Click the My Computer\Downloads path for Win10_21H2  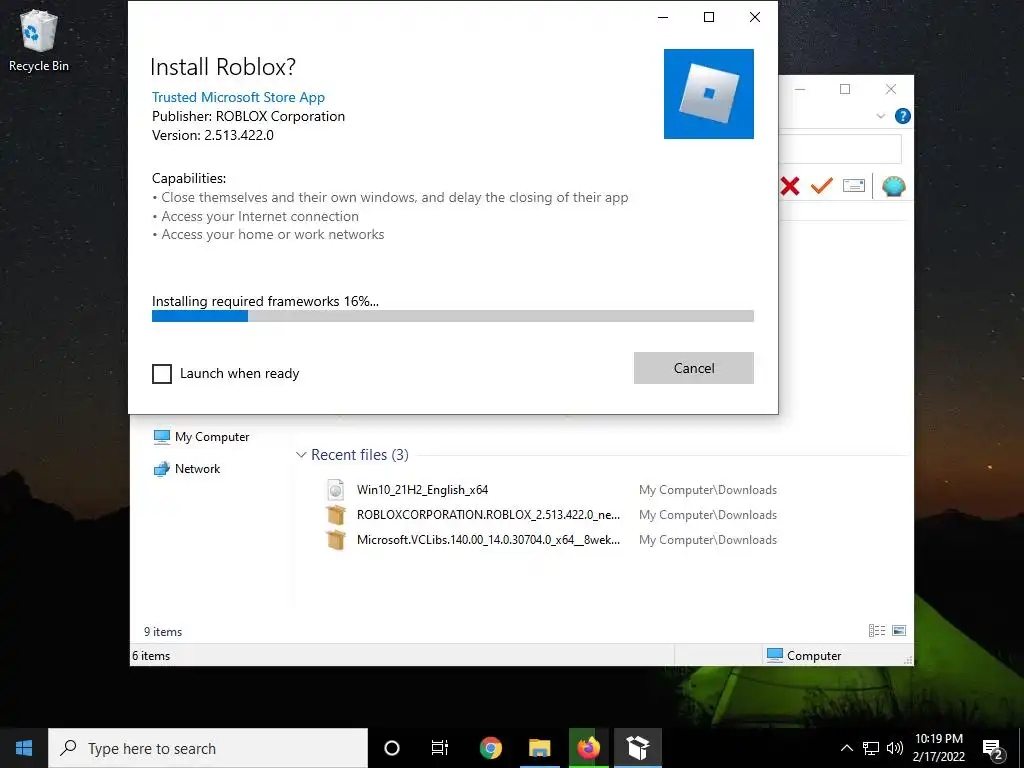[x=708, y=490]
